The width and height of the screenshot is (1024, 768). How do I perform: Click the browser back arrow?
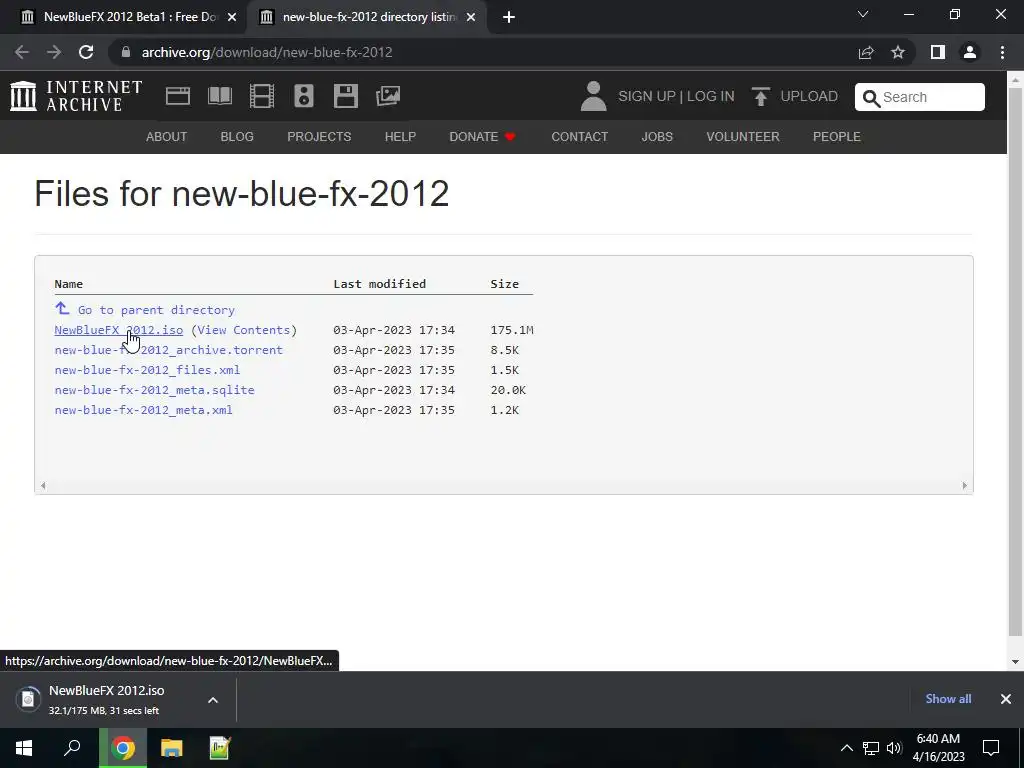22,52
